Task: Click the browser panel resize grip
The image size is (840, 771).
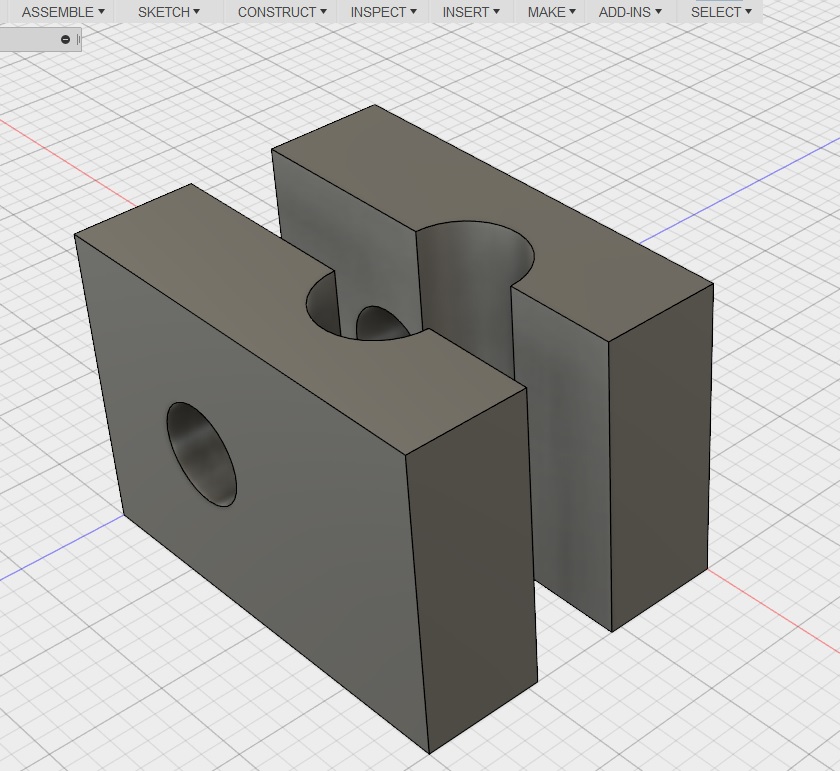Action: point(79,39)
